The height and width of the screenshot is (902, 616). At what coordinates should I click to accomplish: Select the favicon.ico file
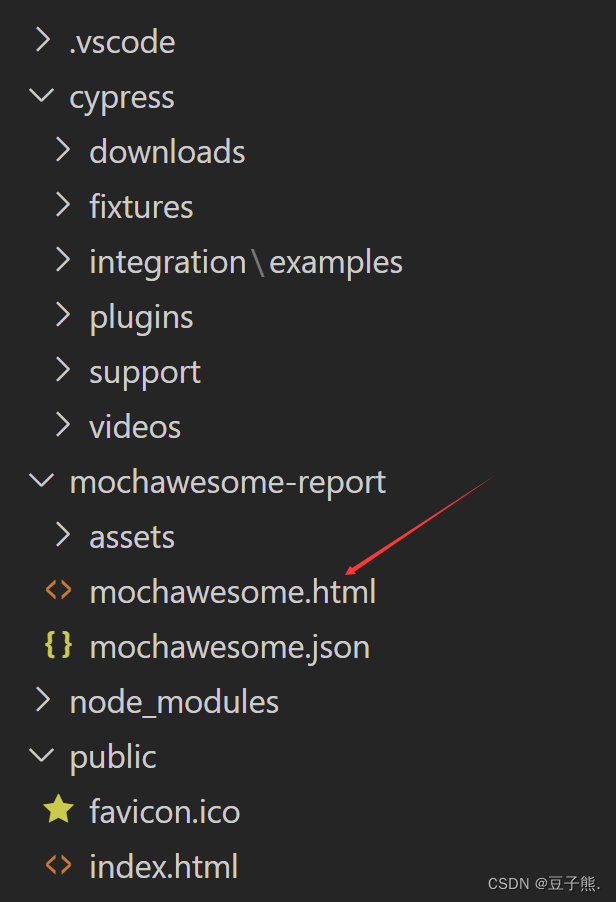click(x=164, y=811)
